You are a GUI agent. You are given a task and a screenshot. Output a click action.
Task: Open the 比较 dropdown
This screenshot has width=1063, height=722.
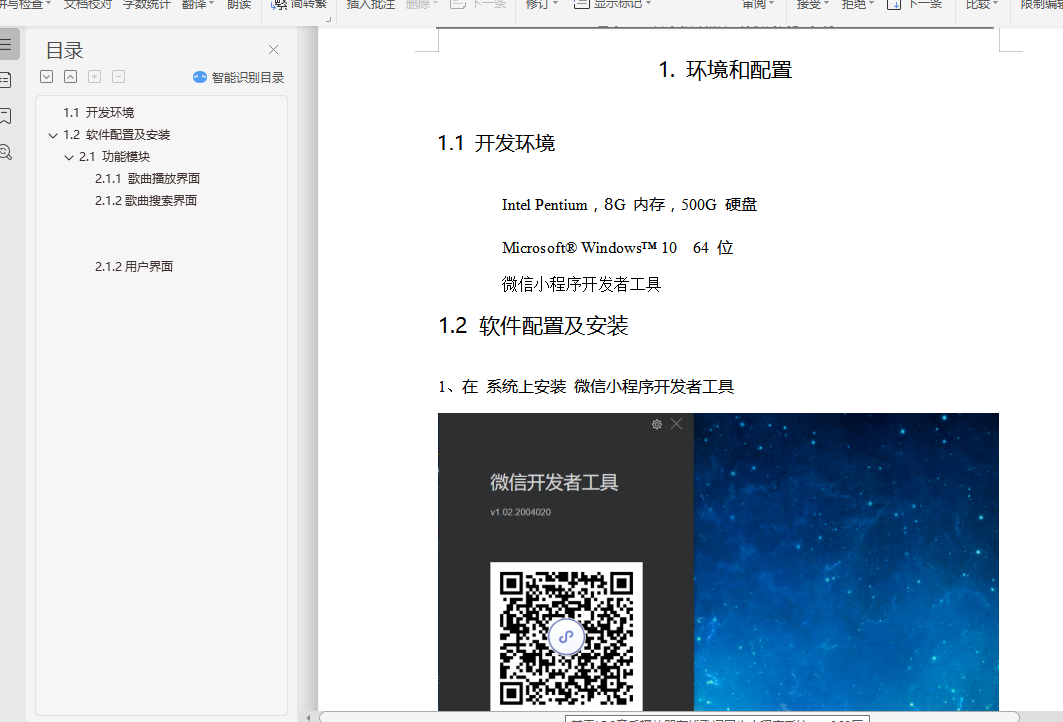[x=982, y=4]
